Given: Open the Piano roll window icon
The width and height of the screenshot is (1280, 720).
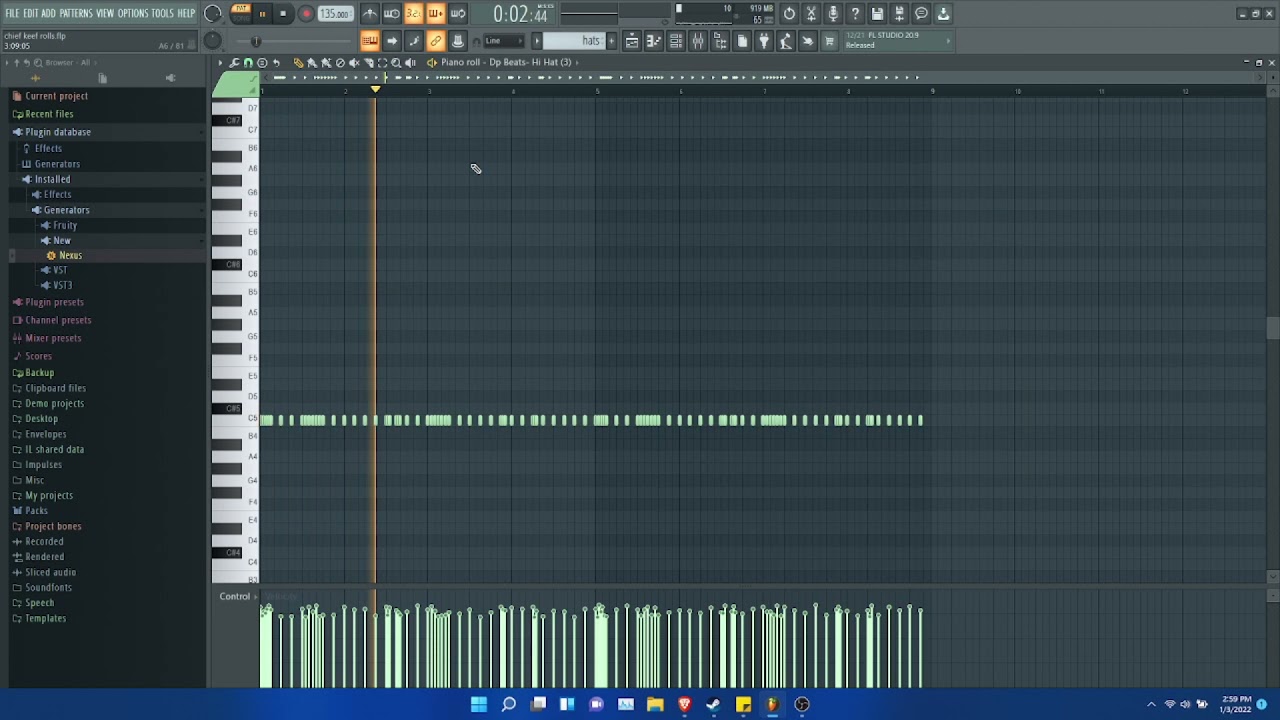Looking at the screenshot, I should tap(654, 41).
